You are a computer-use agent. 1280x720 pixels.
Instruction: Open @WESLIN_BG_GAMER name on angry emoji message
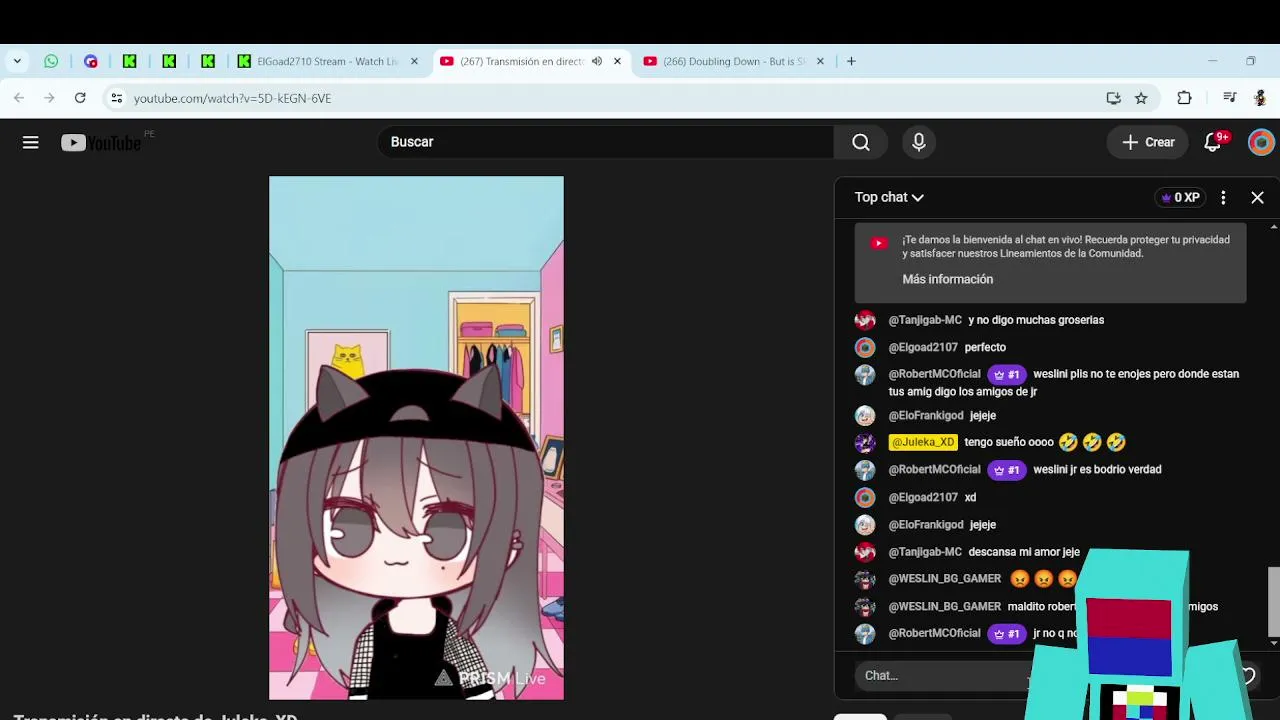pyautogui.click(x=944, y=579)
